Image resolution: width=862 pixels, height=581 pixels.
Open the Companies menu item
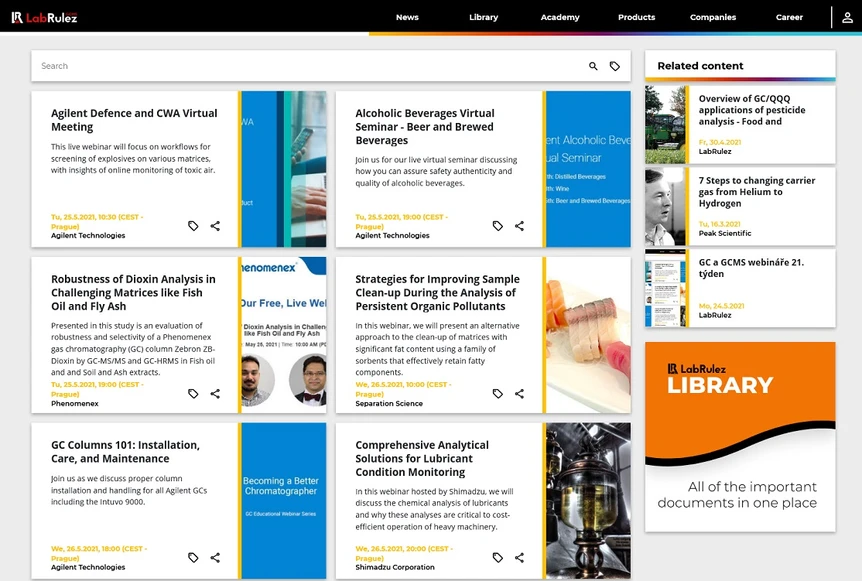point(713,17)
